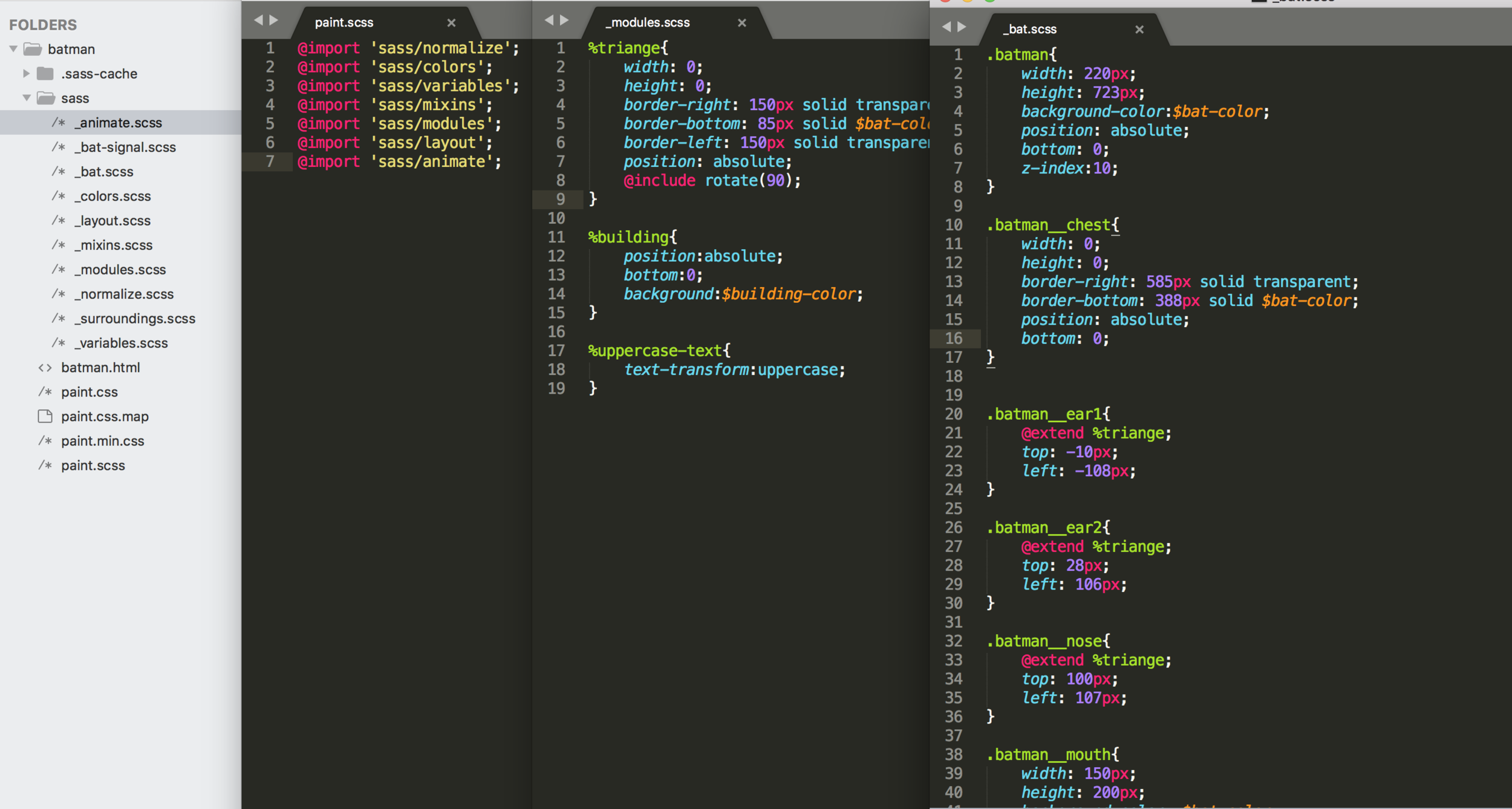Click the batman.html file icon

pyautogui.click(x=45, y=368)
